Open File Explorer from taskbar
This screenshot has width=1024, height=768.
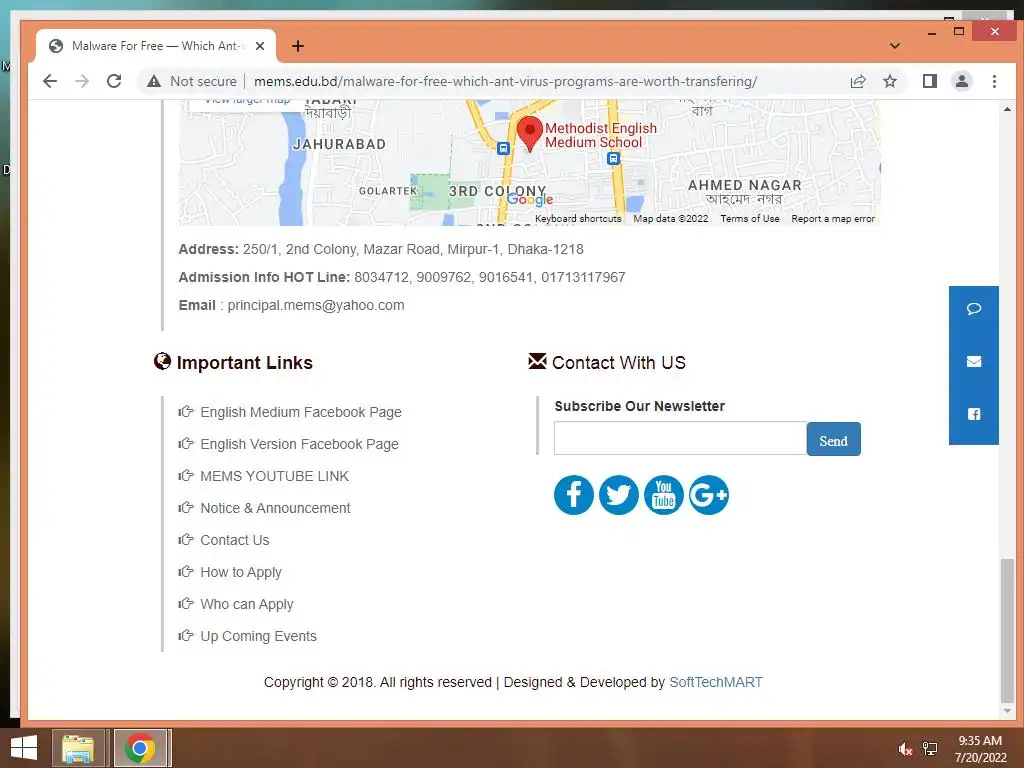78,748
